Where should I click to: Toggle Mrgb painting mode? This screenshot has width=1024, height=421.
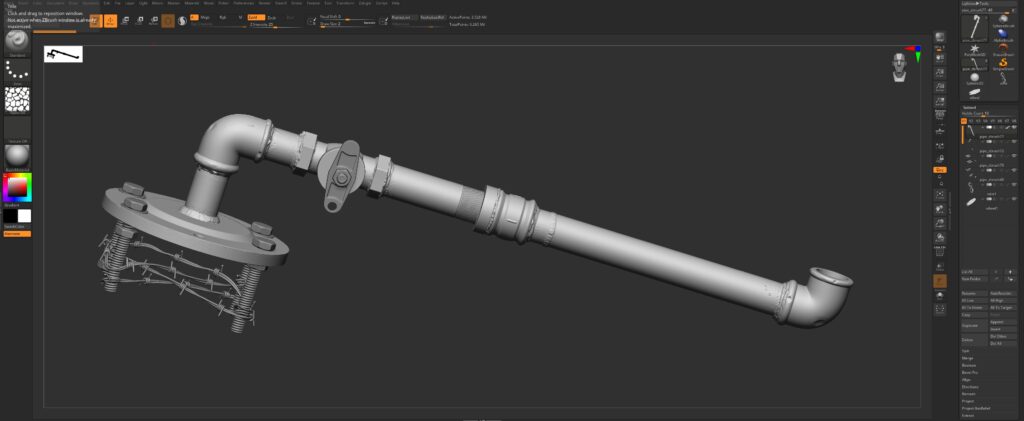[205, 18]
